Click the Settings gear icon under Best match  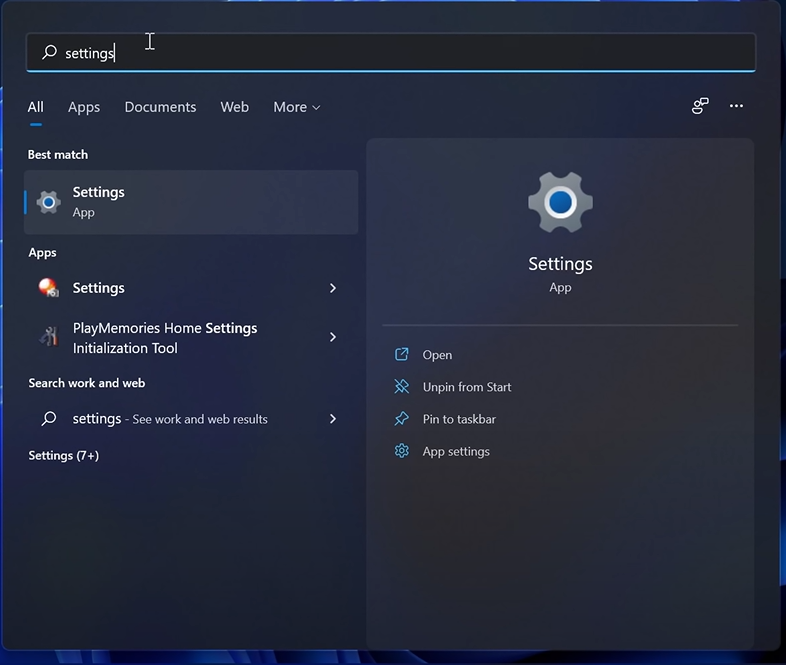[48, 202]
